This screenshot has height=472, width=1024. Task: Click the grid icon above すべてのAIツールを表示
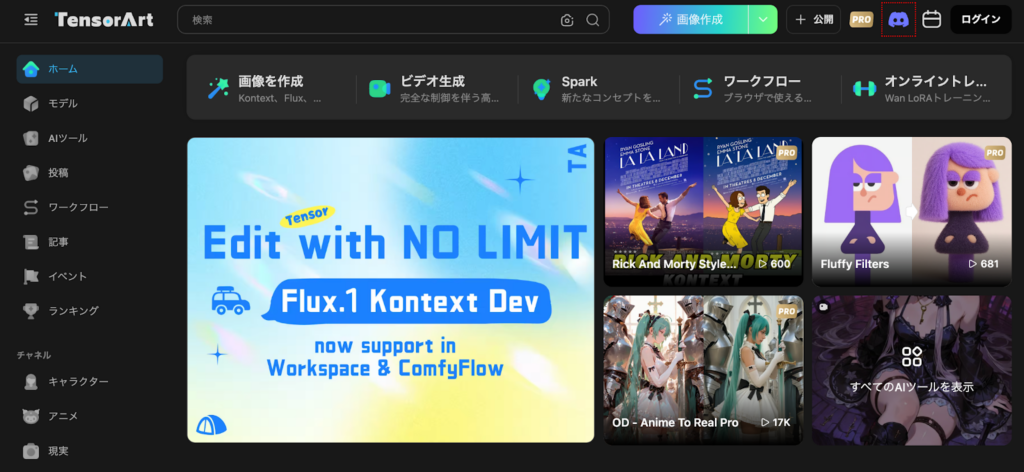[x=912, y=356]
